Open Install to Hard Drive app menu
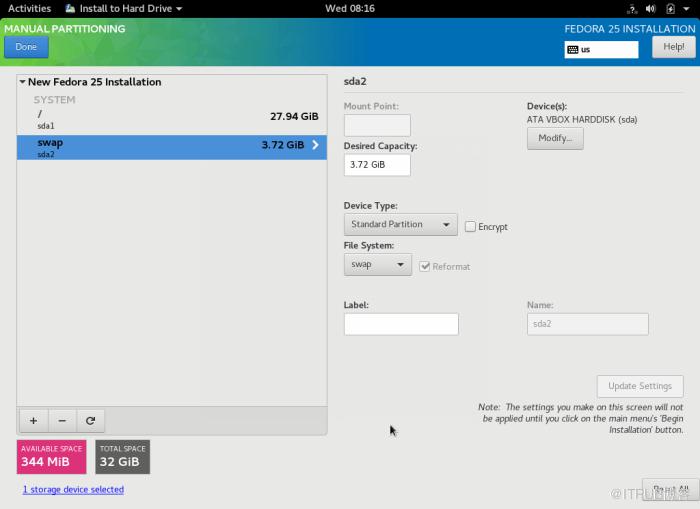The width and height of the screenshot is (700, 509). pyautogui.click(x=124, y=8)
